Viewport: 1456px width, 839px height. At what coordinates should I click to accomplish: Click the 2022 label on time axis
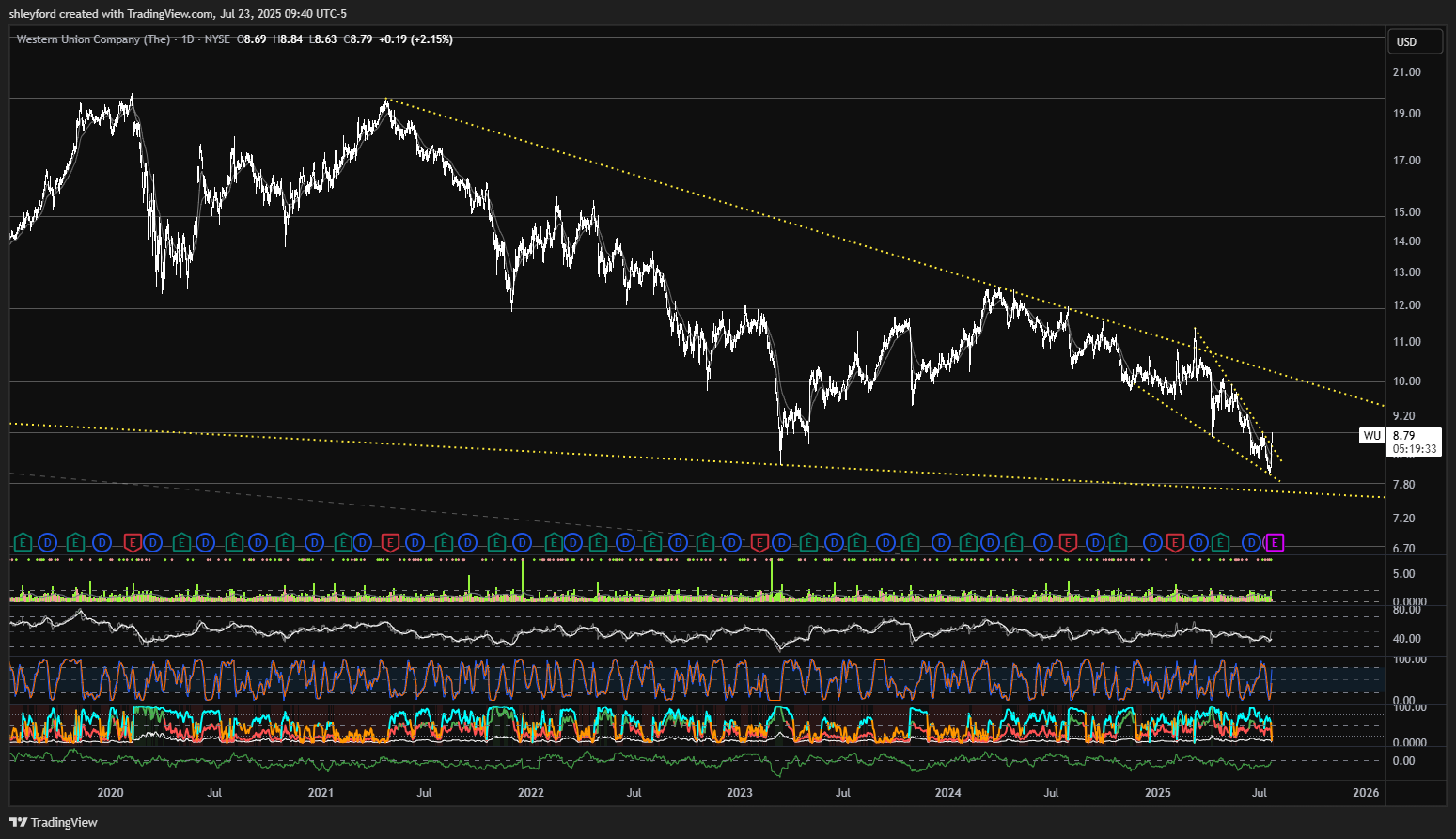click(x=531, y=793)
